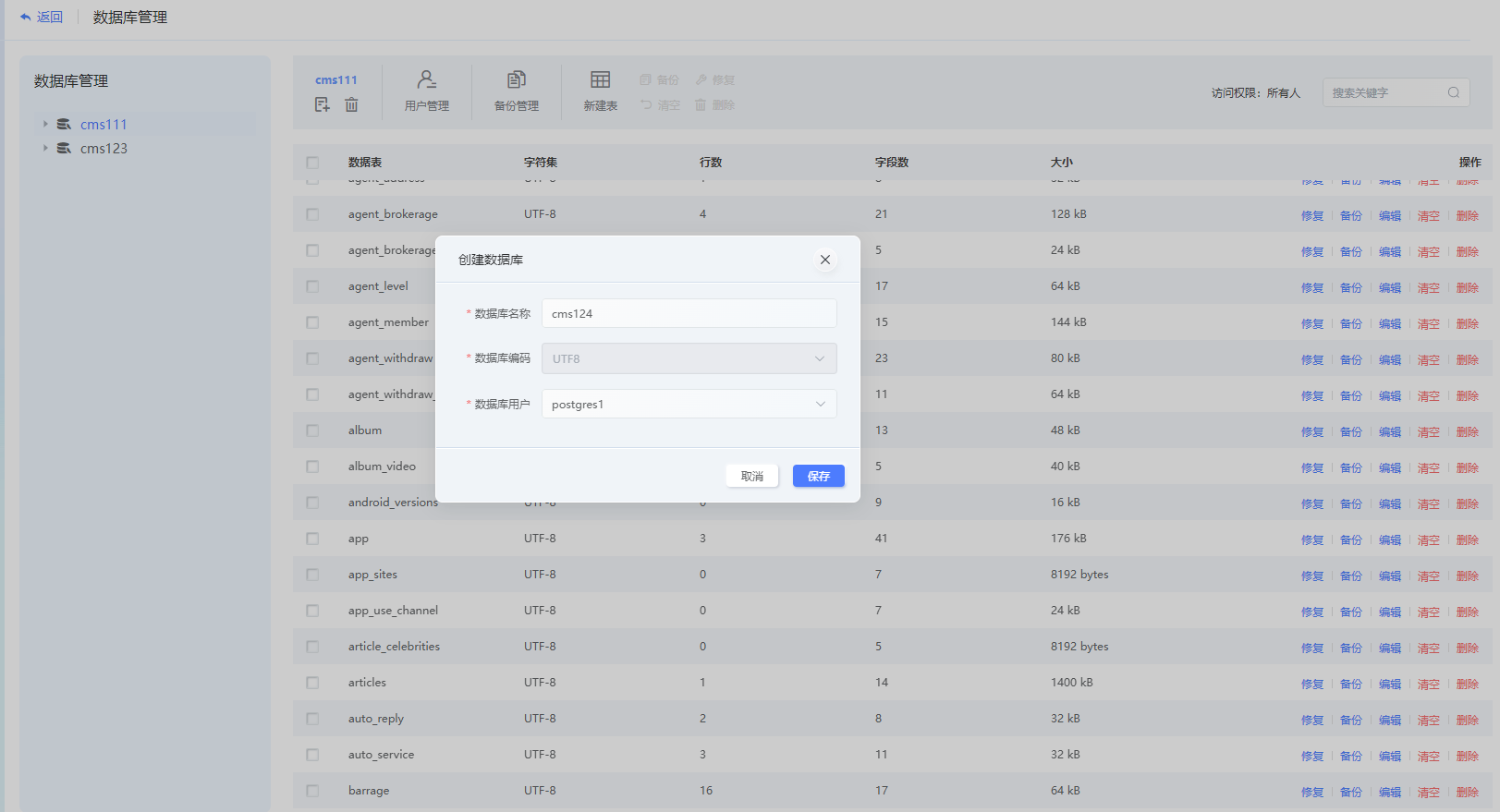Viewport: 1500px width, 812px height.
Task: Check the articles row checkbox
Action: pyautogui.click(x=312, y=683)
